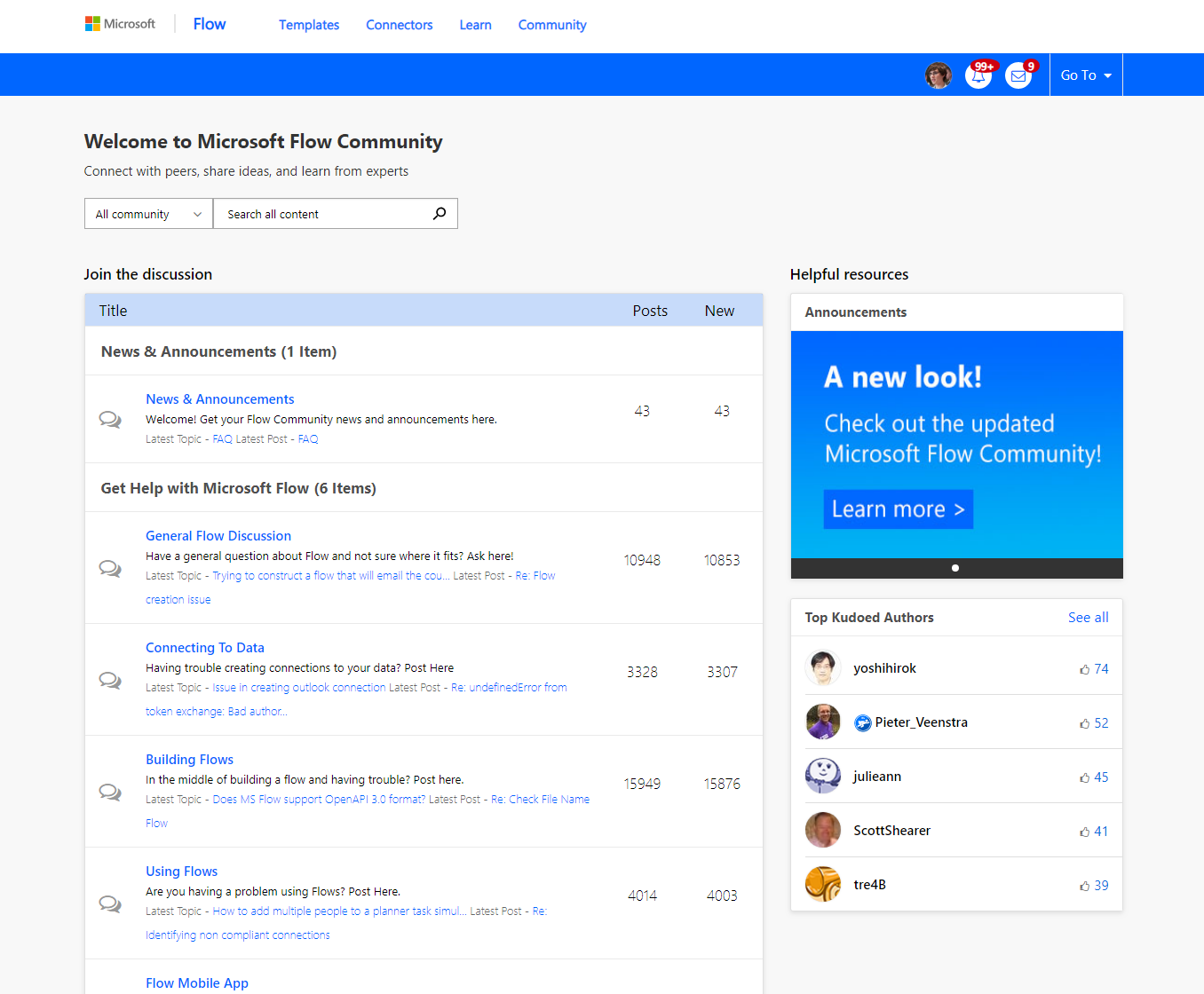Screen dimensions: 1204x994
Task: Open the Go To dropdown menu
Action: pyautogui.click(x=1085, y=75)
